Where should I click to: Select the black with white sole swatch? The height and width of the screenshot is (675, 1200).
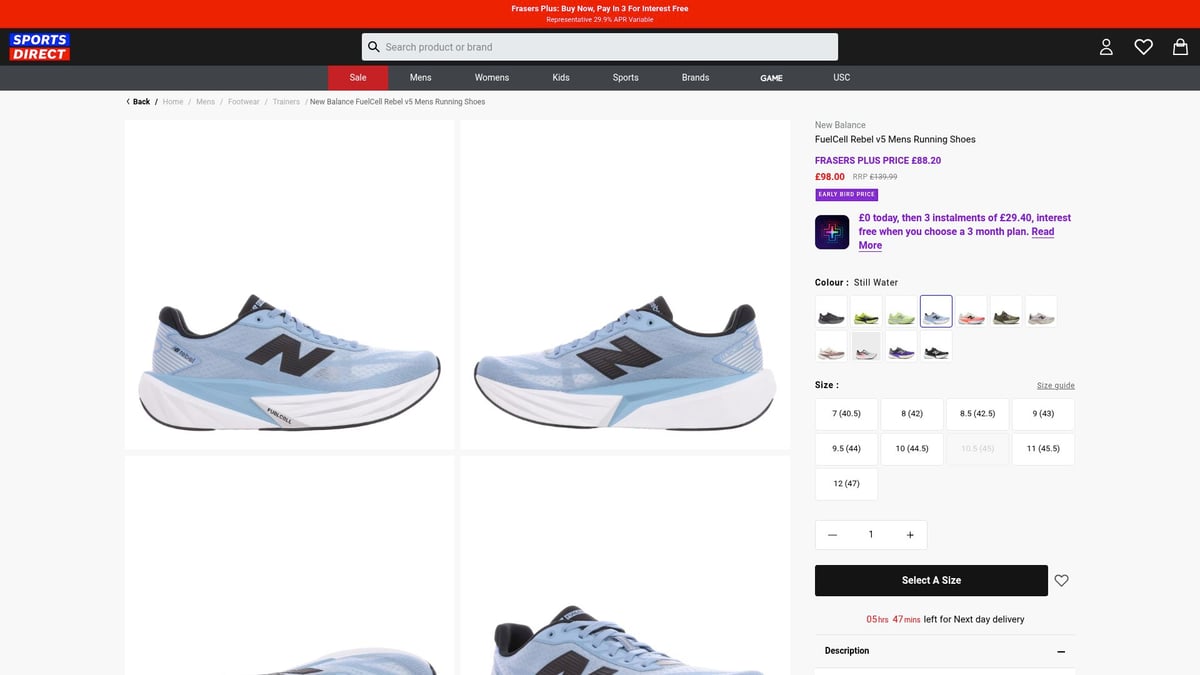tap(936, 346)
